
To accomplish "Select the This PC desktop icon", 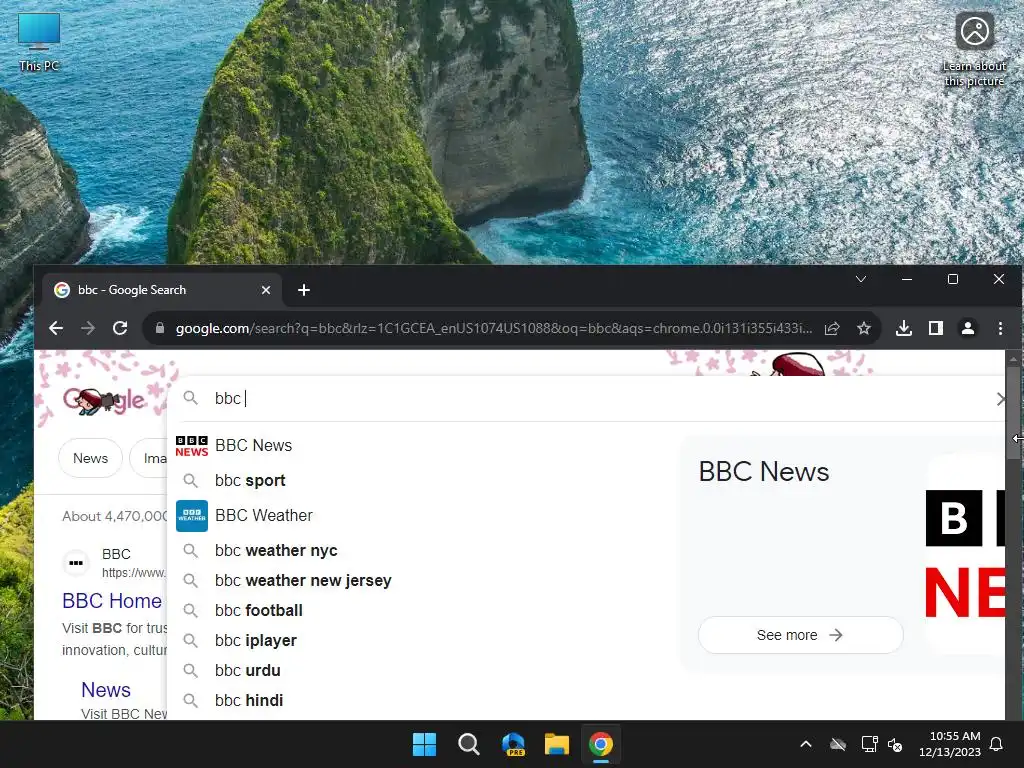I will (39, 42).
